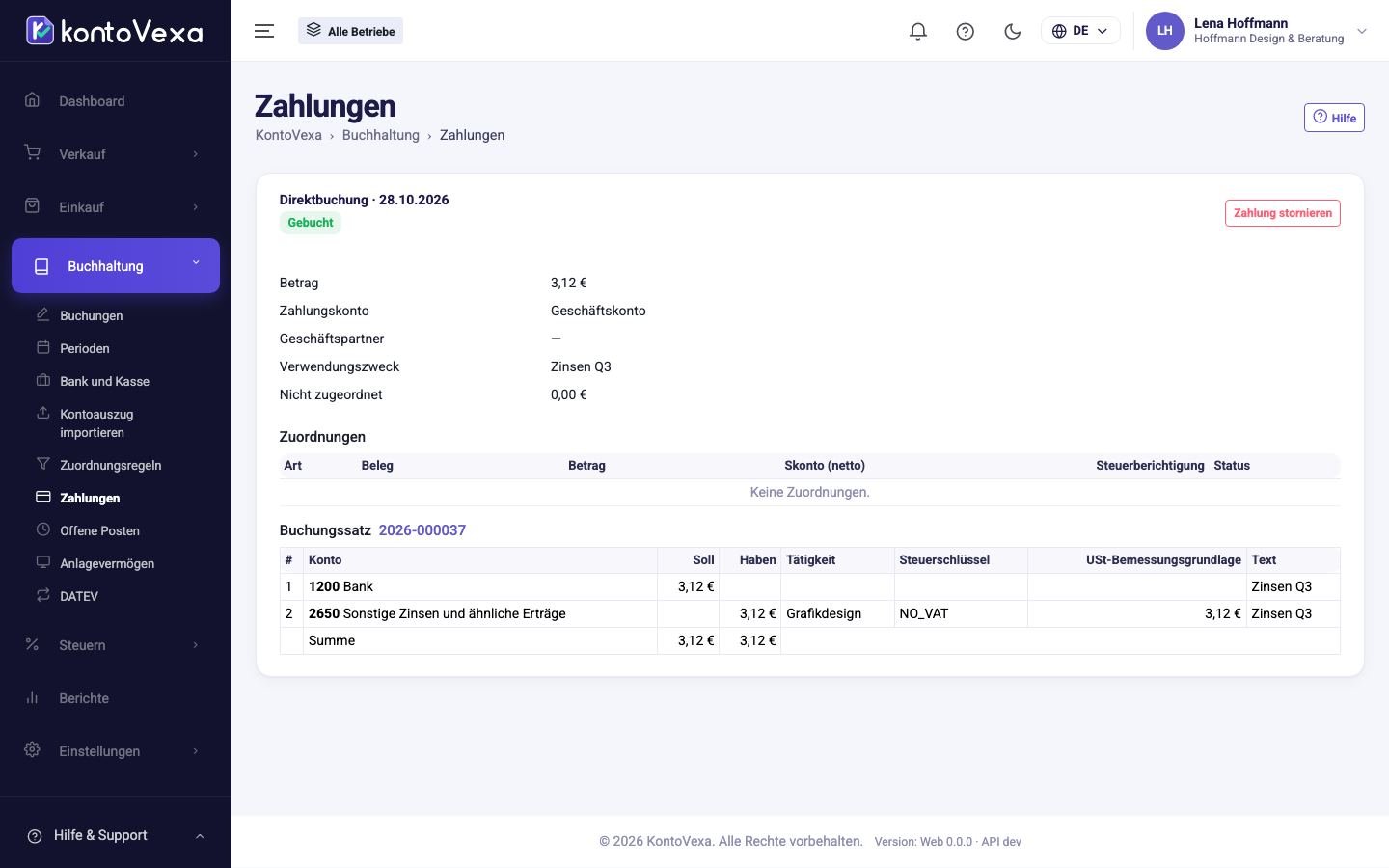
Task: Click the Anlagevermögen monitor icon
Action: (43, 562)
